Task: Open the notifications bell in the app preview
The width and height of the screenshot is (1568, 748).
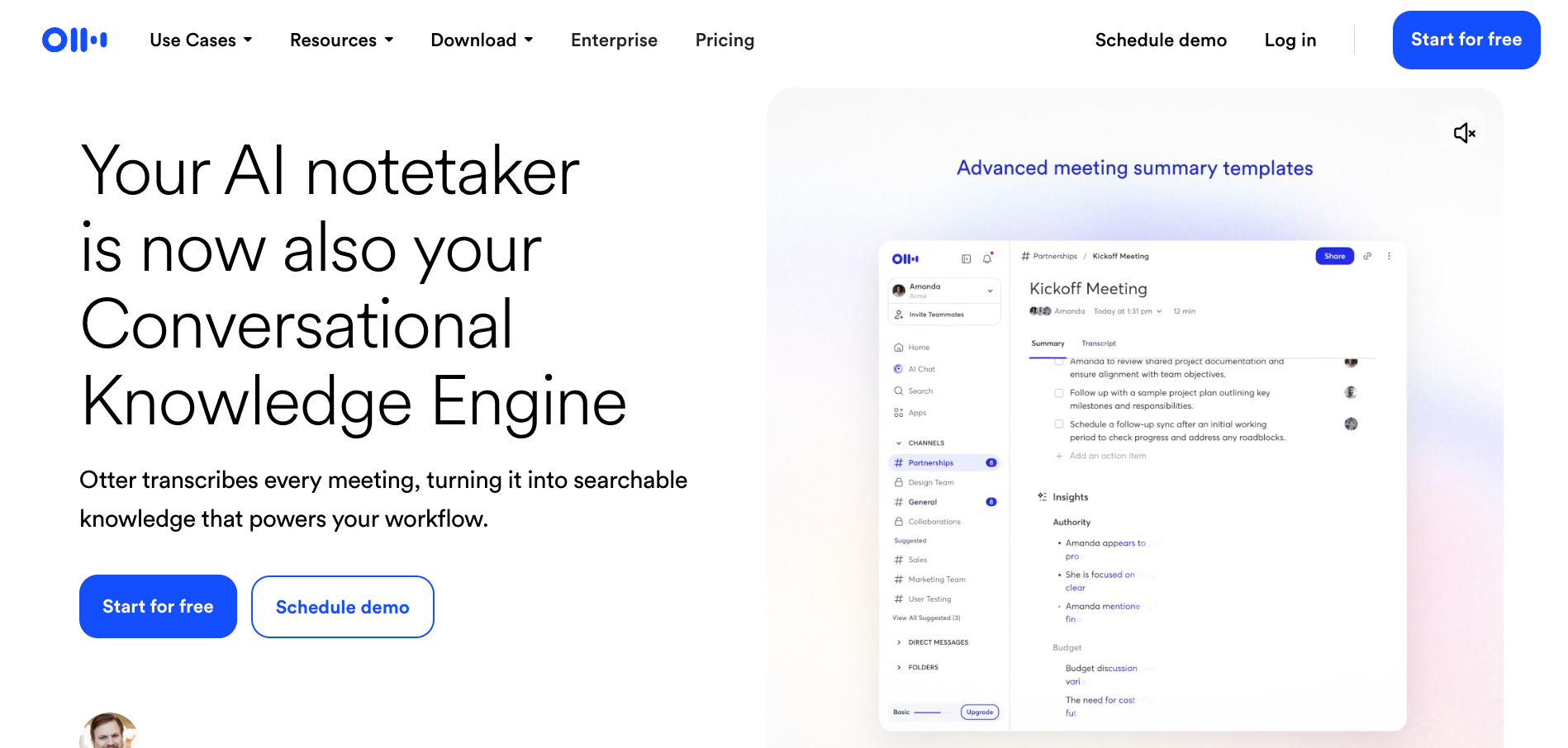Action: (987, 258)
